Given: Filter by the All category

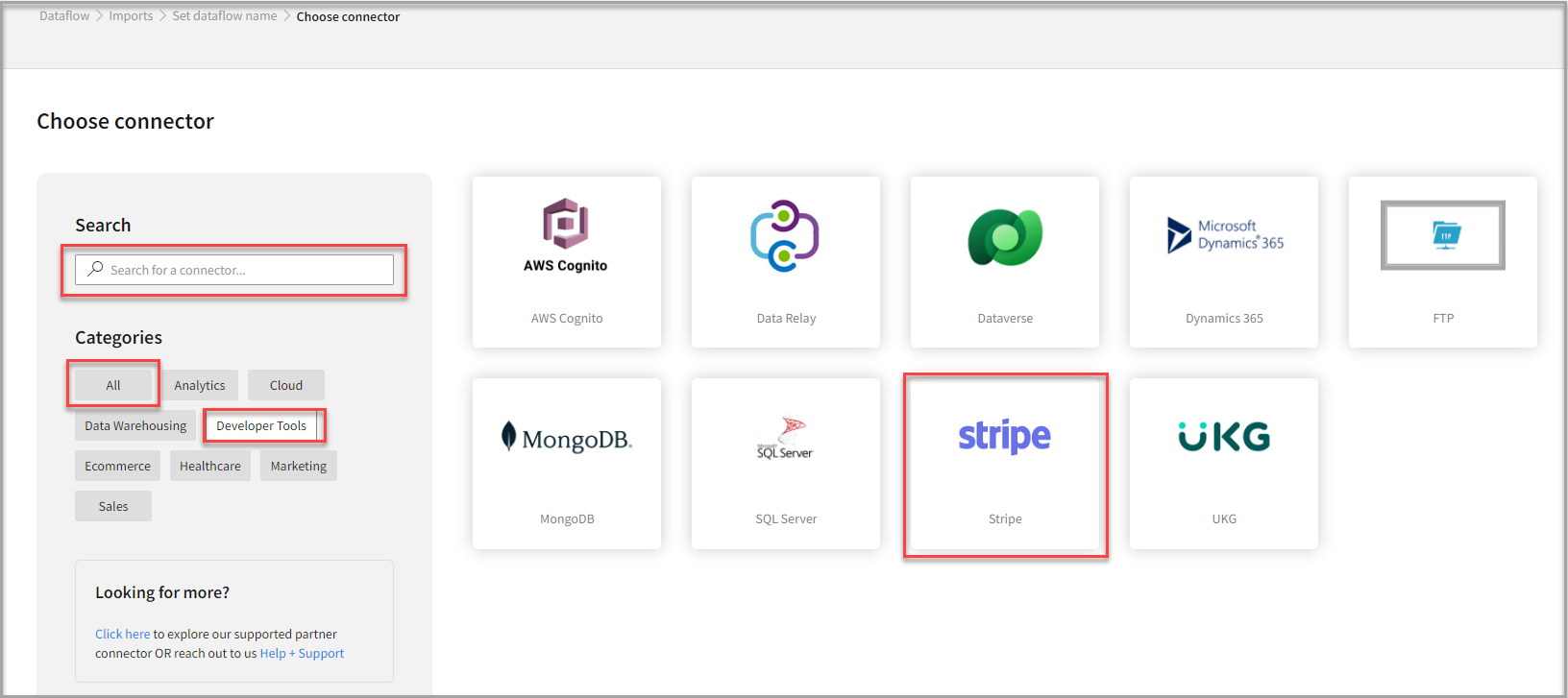Looking at the screenshot, I should [113, 385].
